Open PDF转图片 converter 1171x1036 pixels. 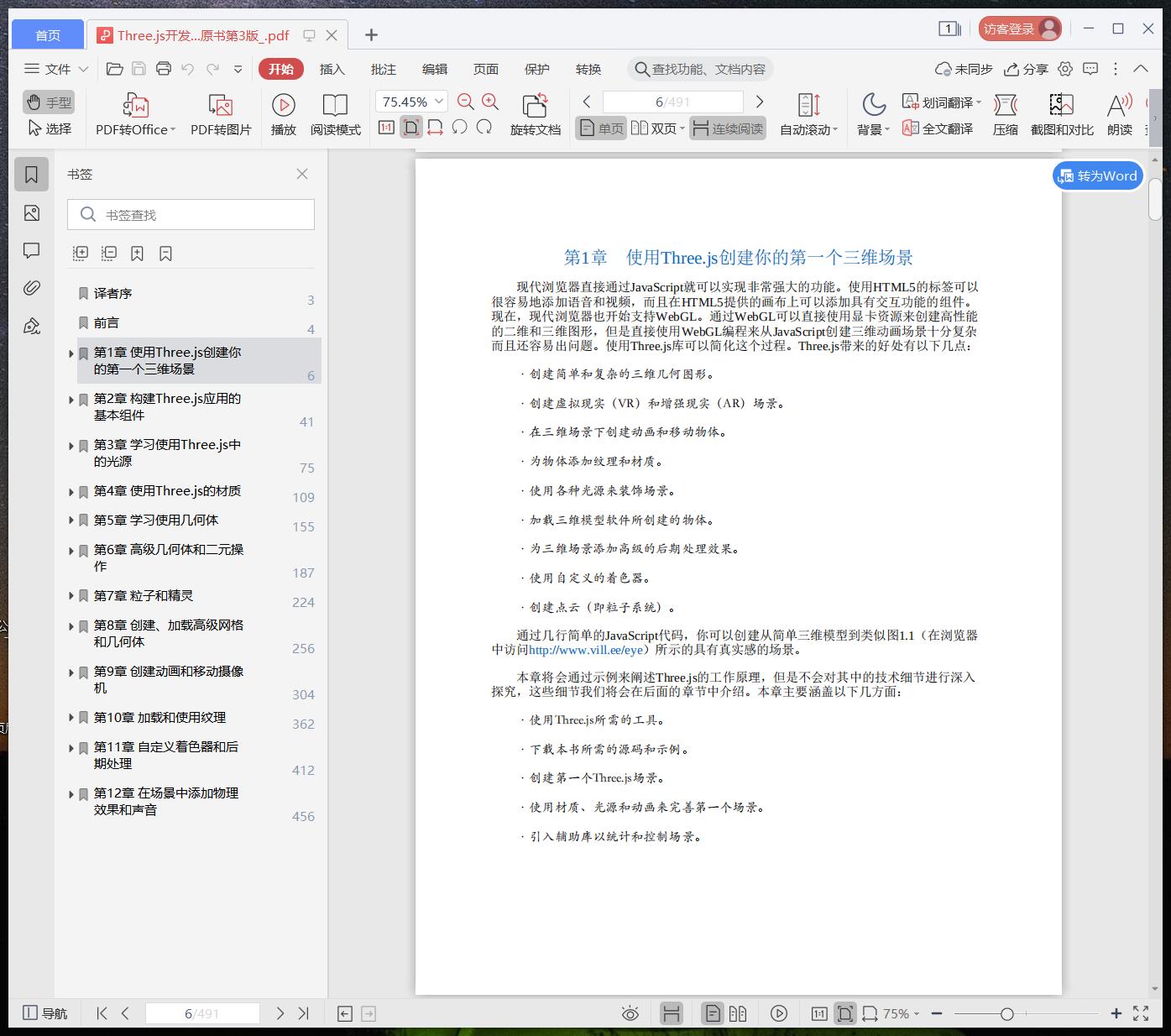(x=221, y=114)
